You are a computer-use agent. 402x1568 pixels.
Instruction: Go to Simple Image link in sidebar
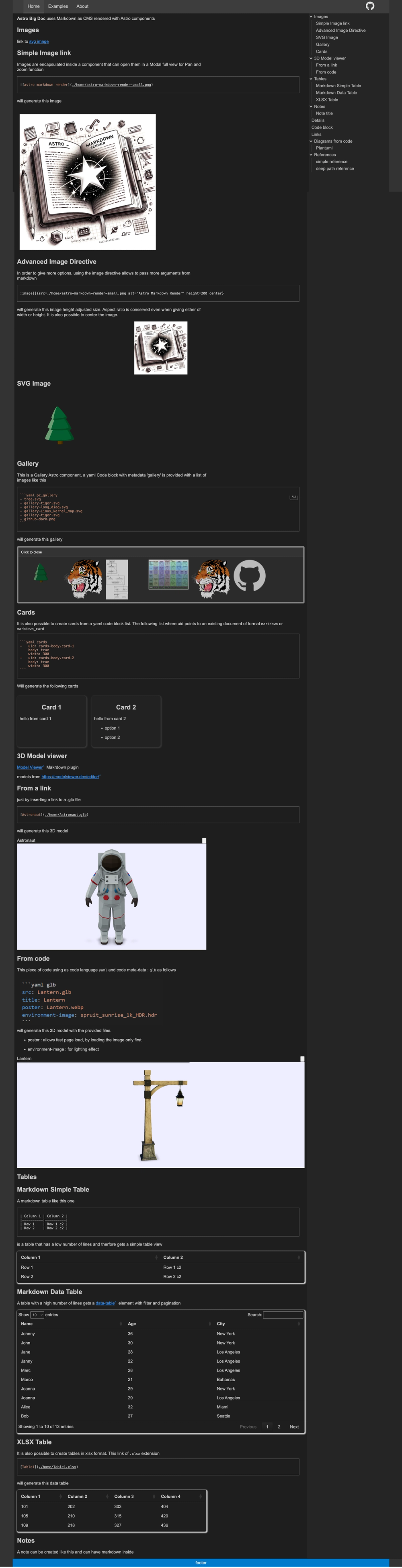coord(332,23)
